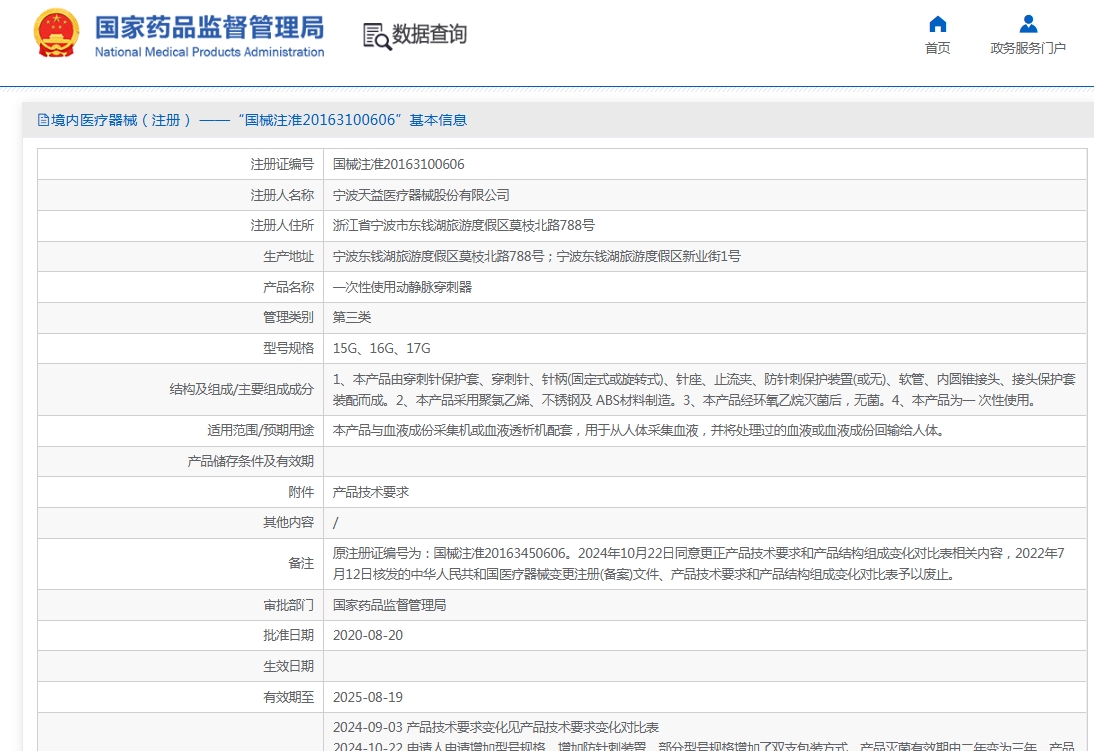The width and height of the screenshot is (1094, 751).
Task: Click the 国家药品监督管理局 value in the 审批部门 row
Action: (389, 605)
